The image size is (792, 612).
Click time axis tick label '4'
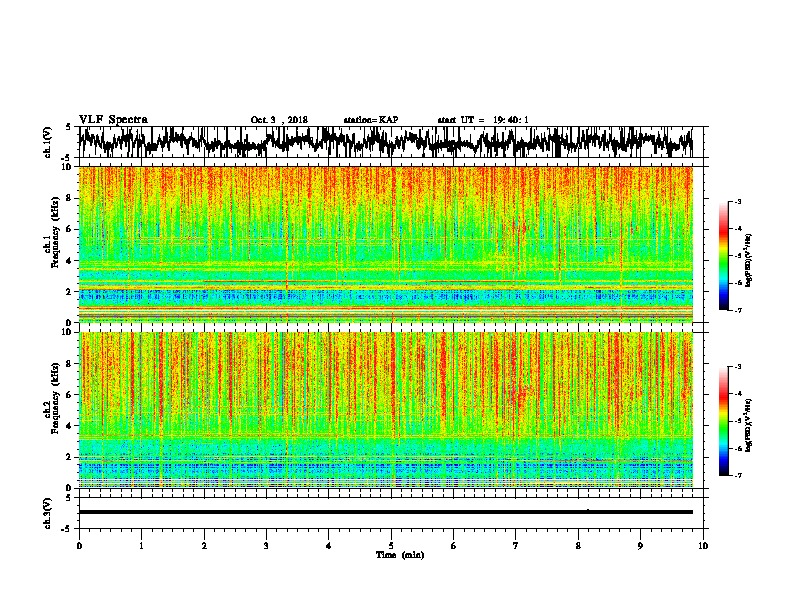pos(329,546)
